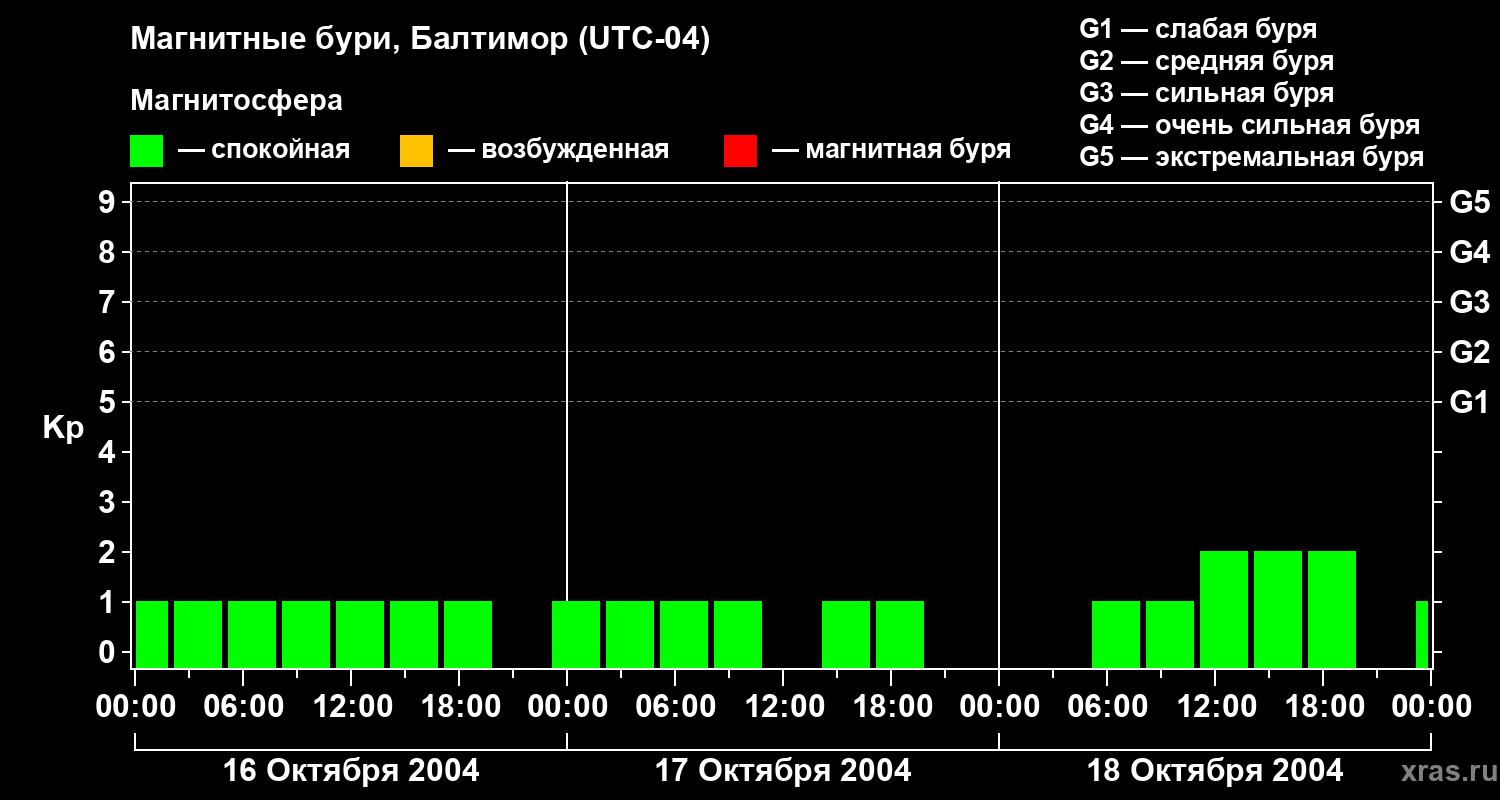The image size is (1500, 800).
Task: Click the '06:00' tick label under 16 Октября
Action: tap(243, 707)
